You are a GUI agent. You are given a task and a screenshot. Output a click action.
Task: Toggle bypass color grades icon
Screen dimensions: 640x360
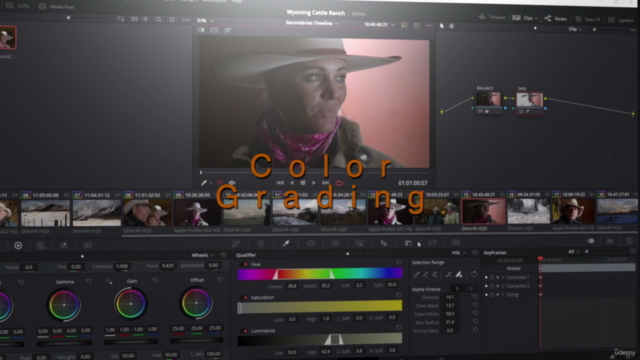(x=404, y=25)
